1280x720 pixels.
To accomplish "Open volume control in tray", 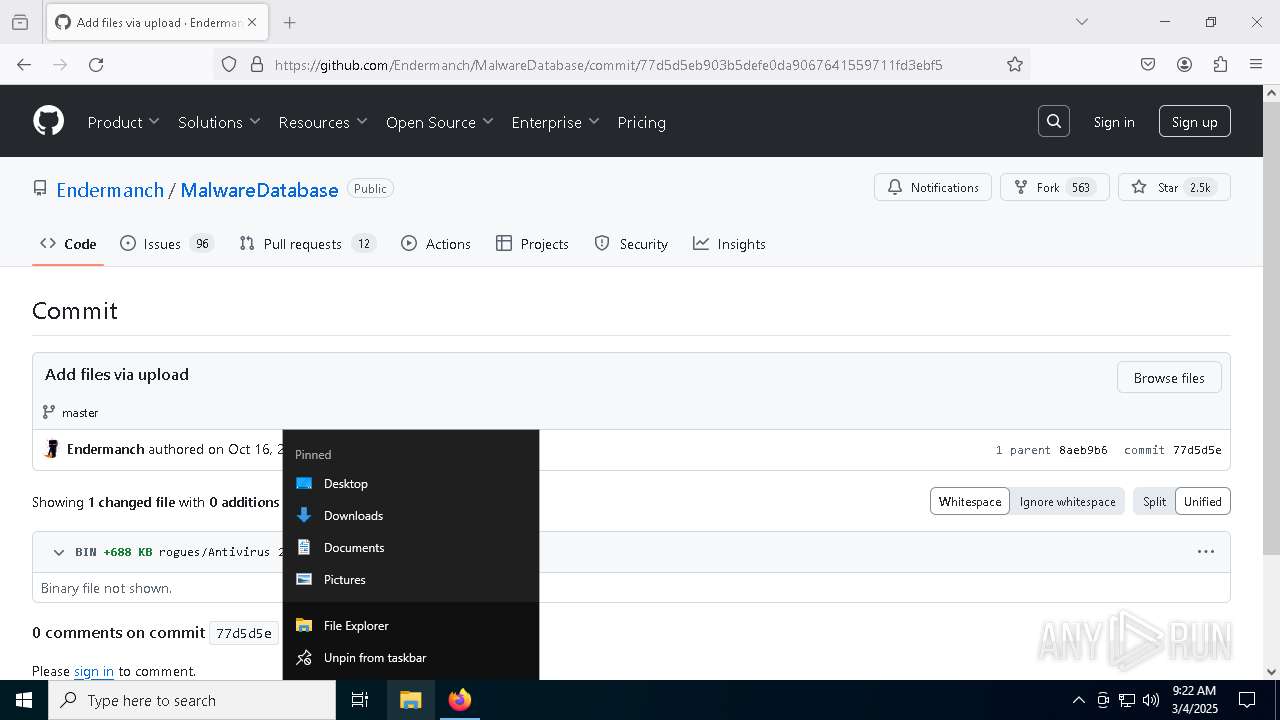I will click(x=1151, y=700).
